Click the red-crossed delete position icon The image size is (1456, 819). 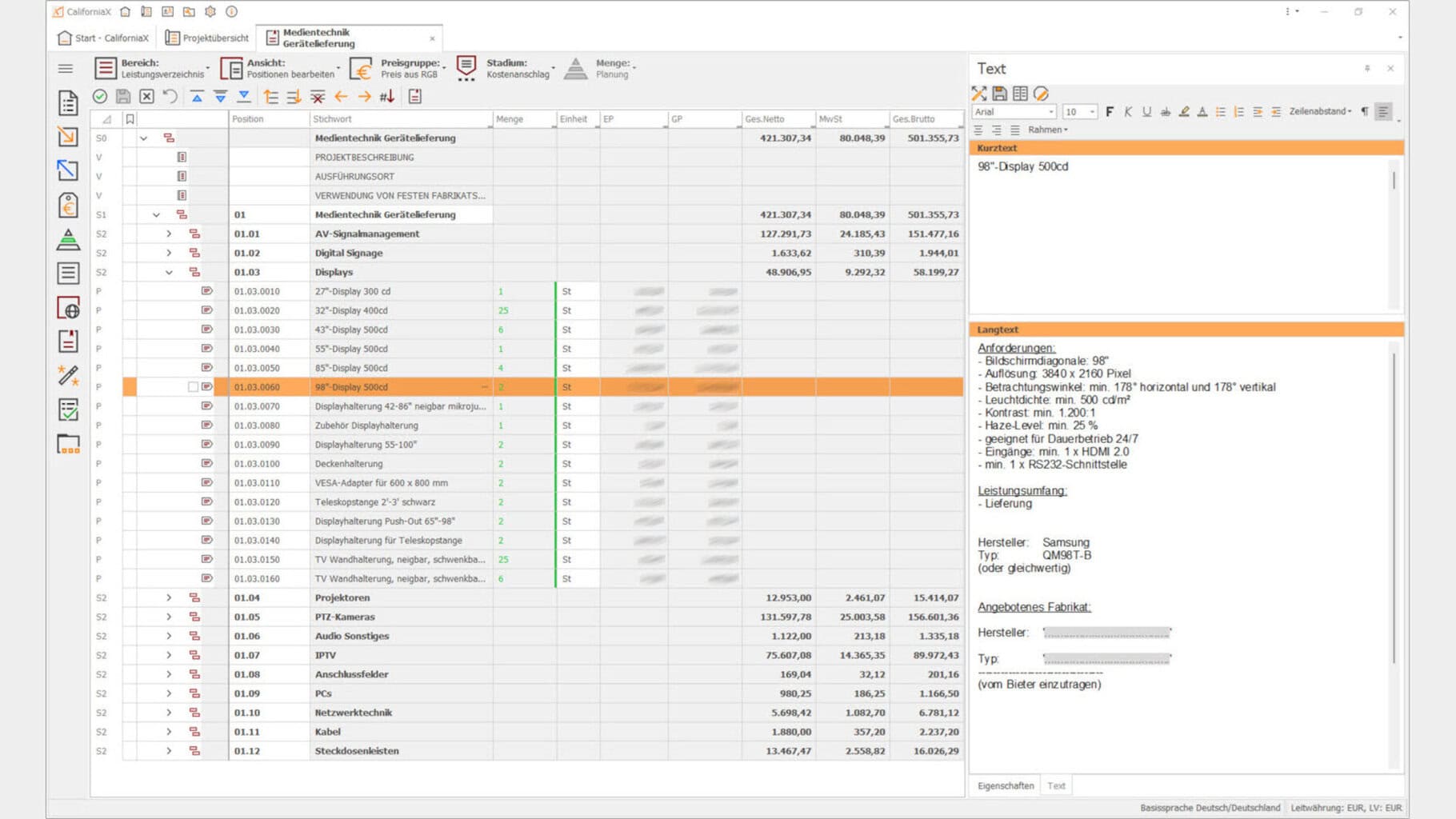tap(318, 97)
